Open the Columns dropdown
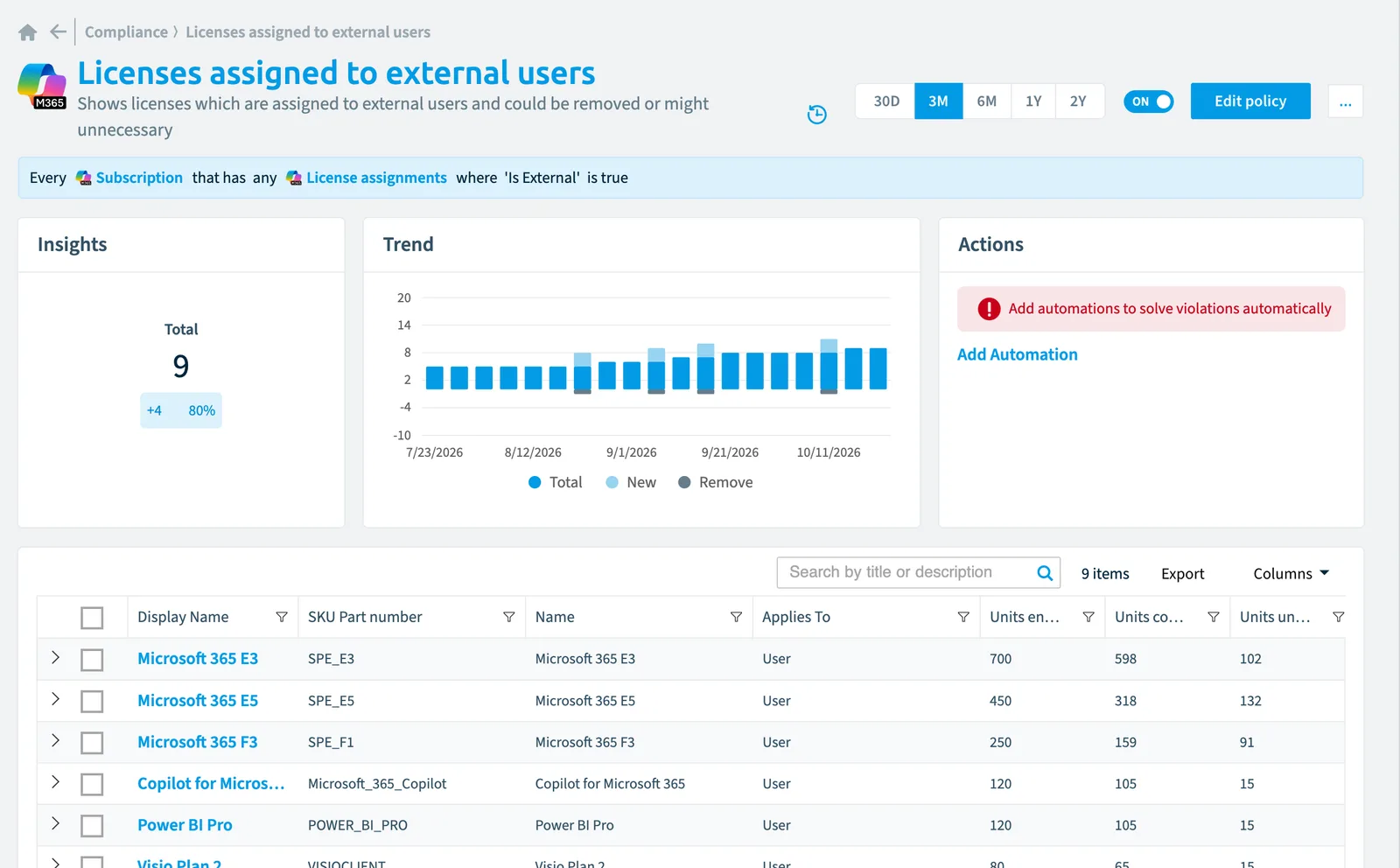The width and height of the screenshot is (1400, 868). 1291,573
